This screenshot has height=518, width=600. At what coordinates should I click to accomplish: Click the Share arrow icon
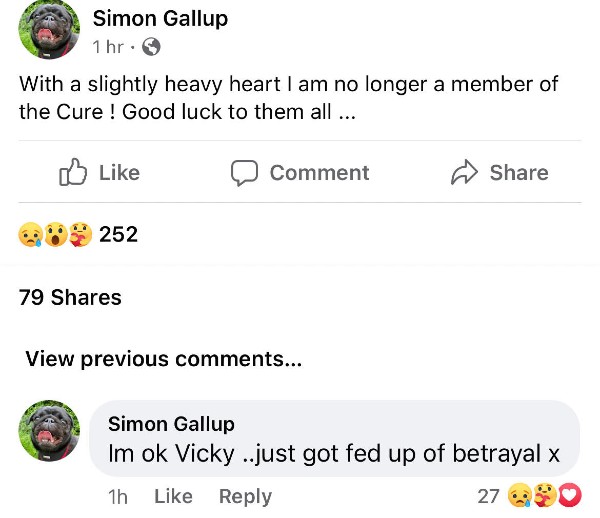pyautogui.click(x=465, y=173)
